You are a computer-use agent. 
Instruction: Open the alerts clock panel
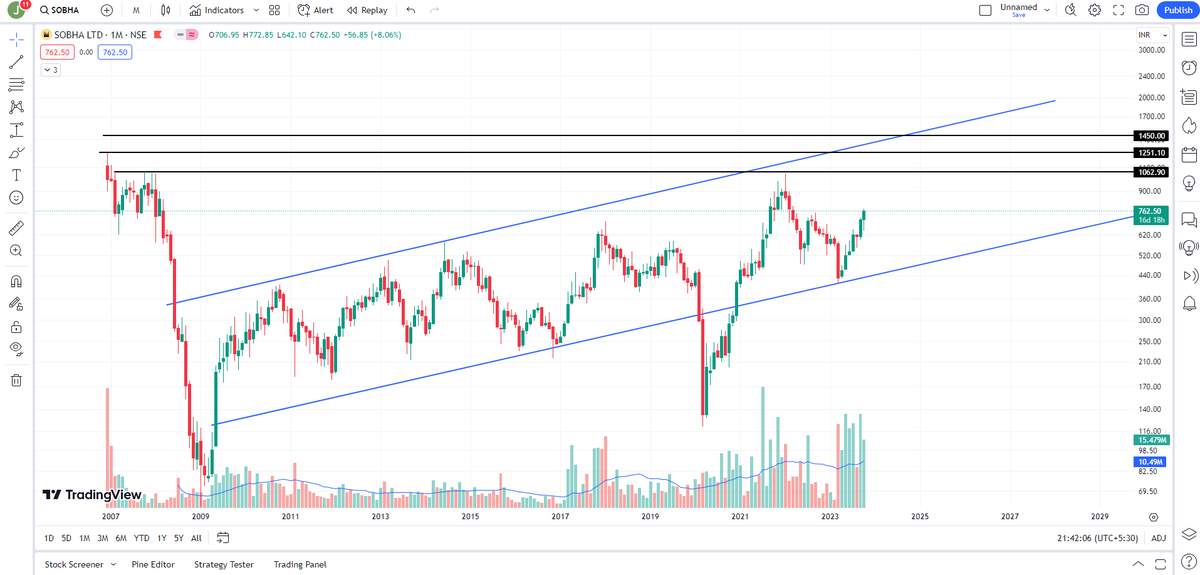point(1189,67)
